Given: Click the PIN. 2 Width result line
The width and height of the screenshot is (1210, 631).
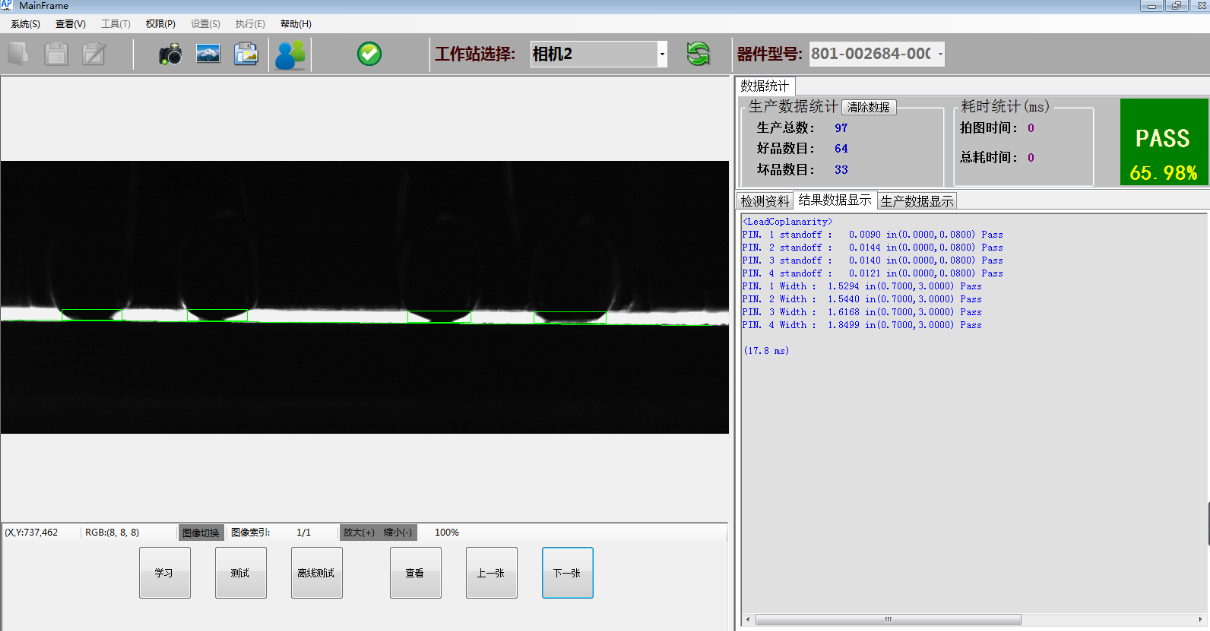Looking at the screenshot, I should click(x=861, y=299).
